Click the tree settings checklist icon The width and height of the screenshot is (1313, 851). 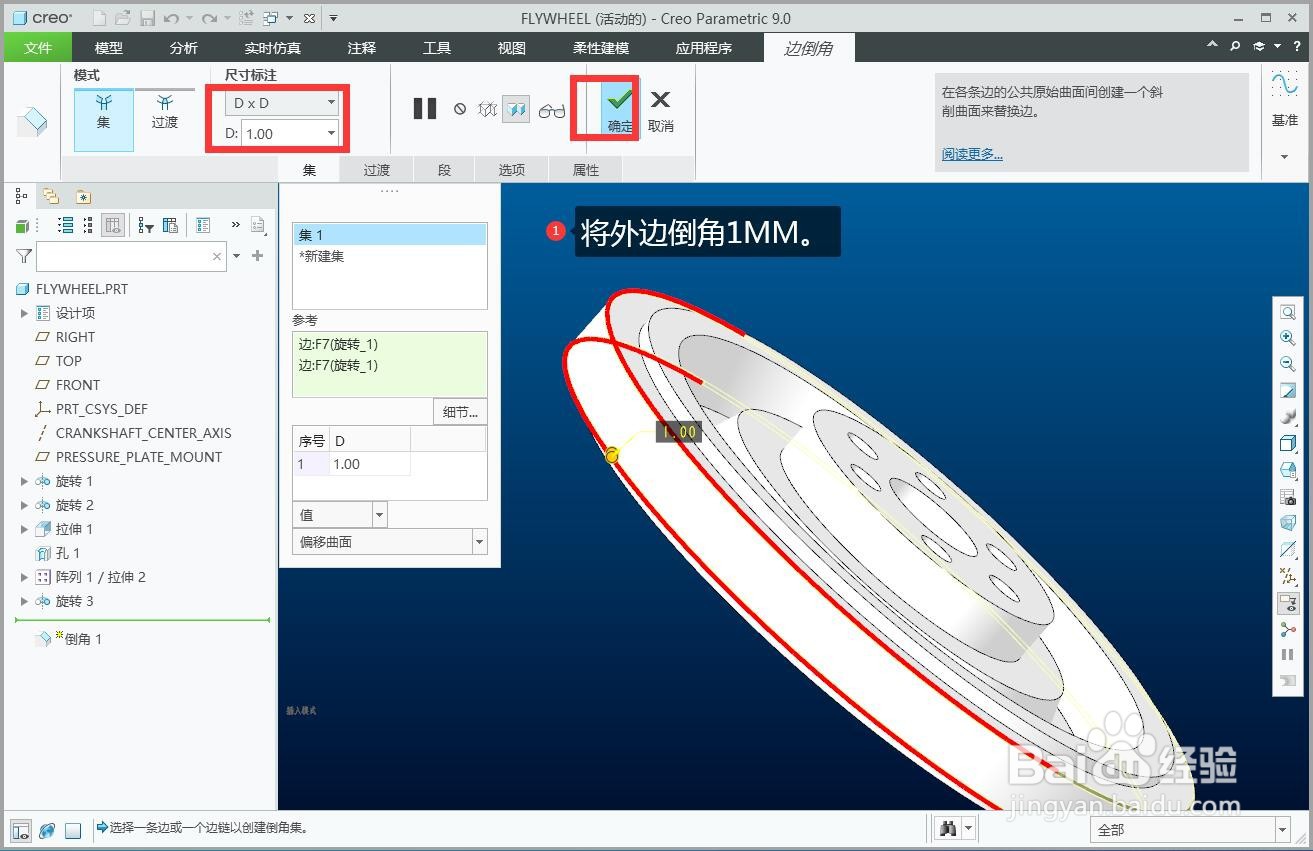pyautogui.click(x=203, y=225)
